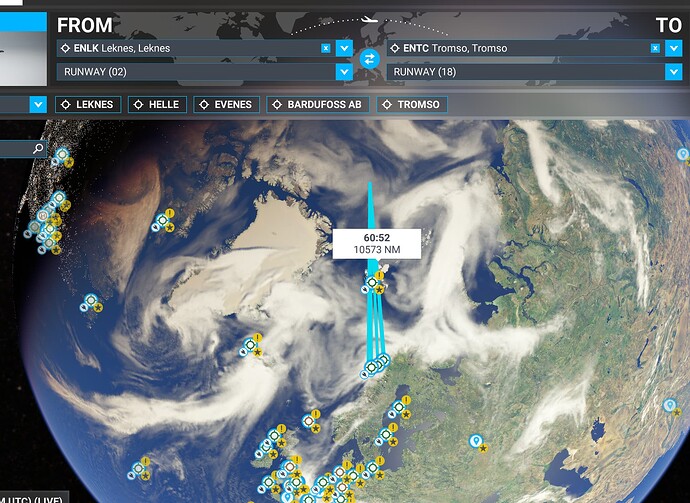Click the map search magnifier icon

click(38, 149)
